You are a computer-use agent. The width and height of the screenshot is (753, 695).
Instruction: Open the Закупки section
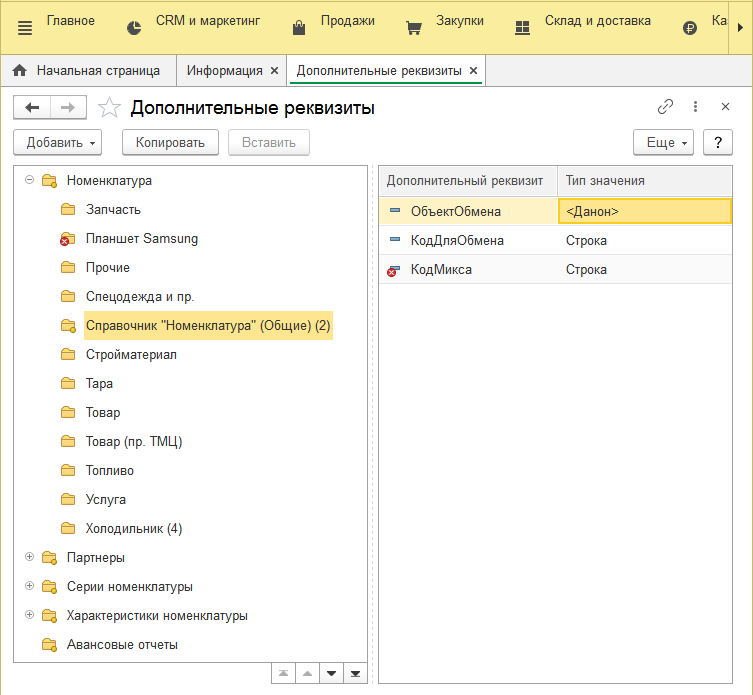tap(460, 21)
